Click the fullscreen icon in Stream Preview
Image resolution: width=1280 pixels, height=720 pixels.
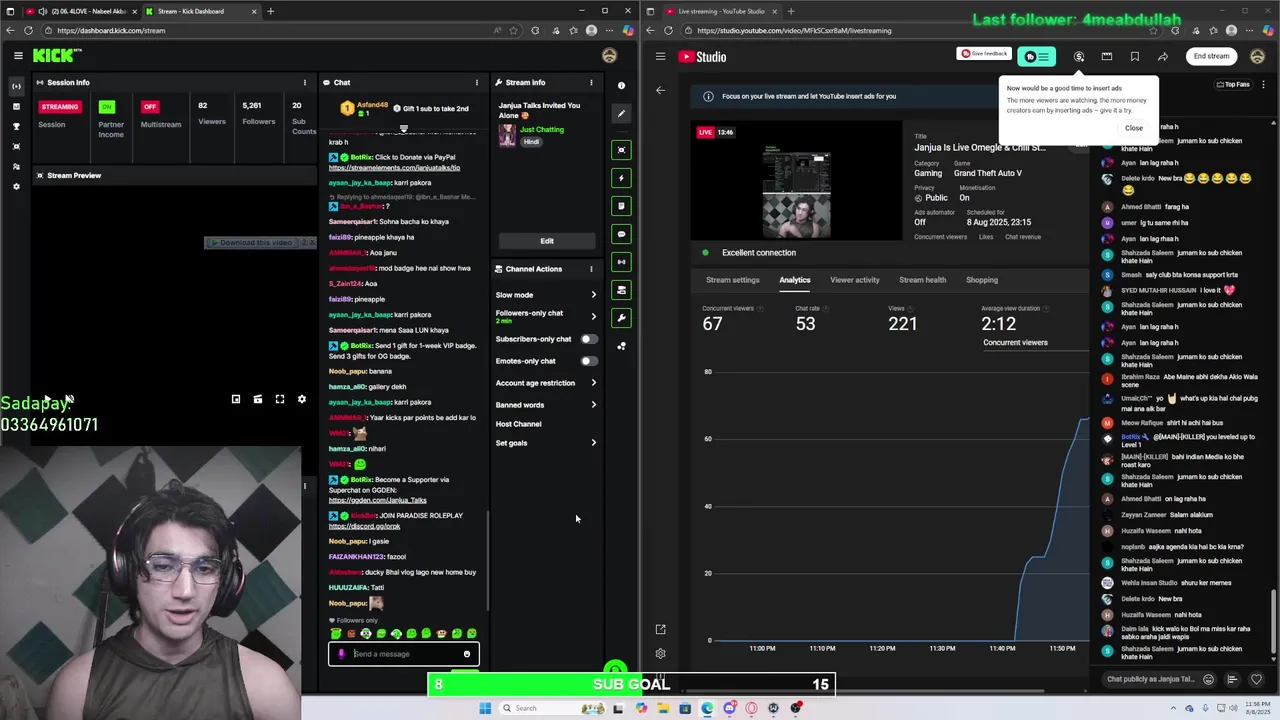280,399
